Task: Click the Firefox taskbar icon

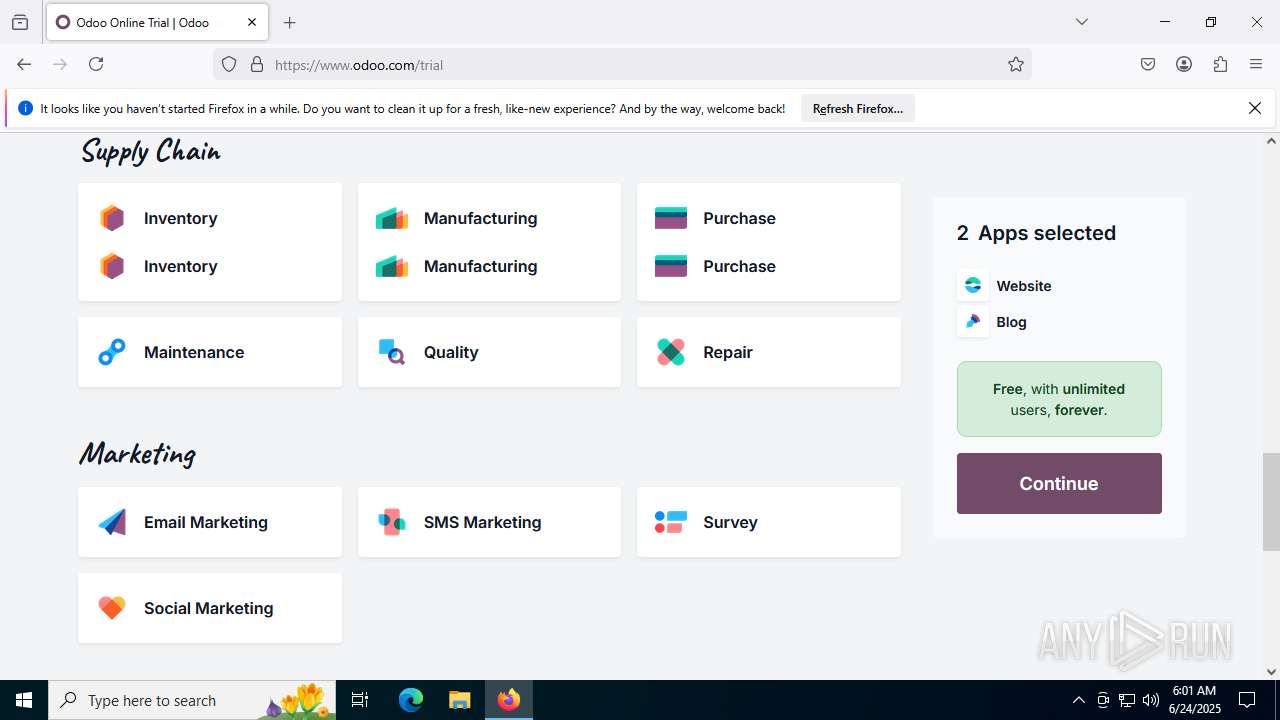Action: point(509,700)
